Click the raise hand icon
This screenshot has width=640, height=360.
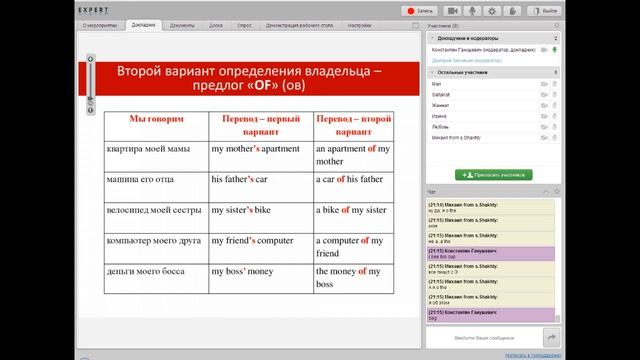512,11
